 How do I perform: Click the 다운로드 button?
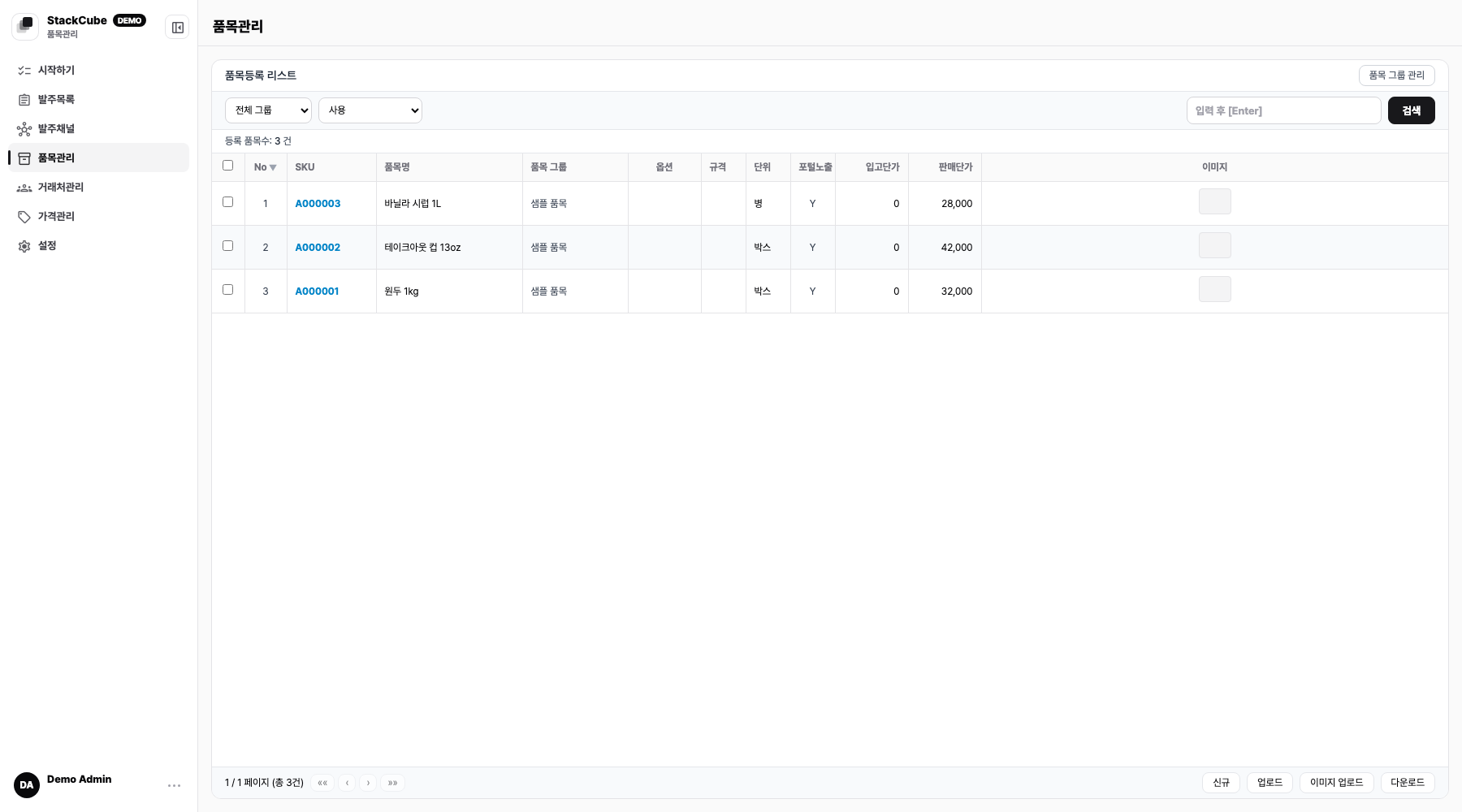click(x=1408, y=783)
